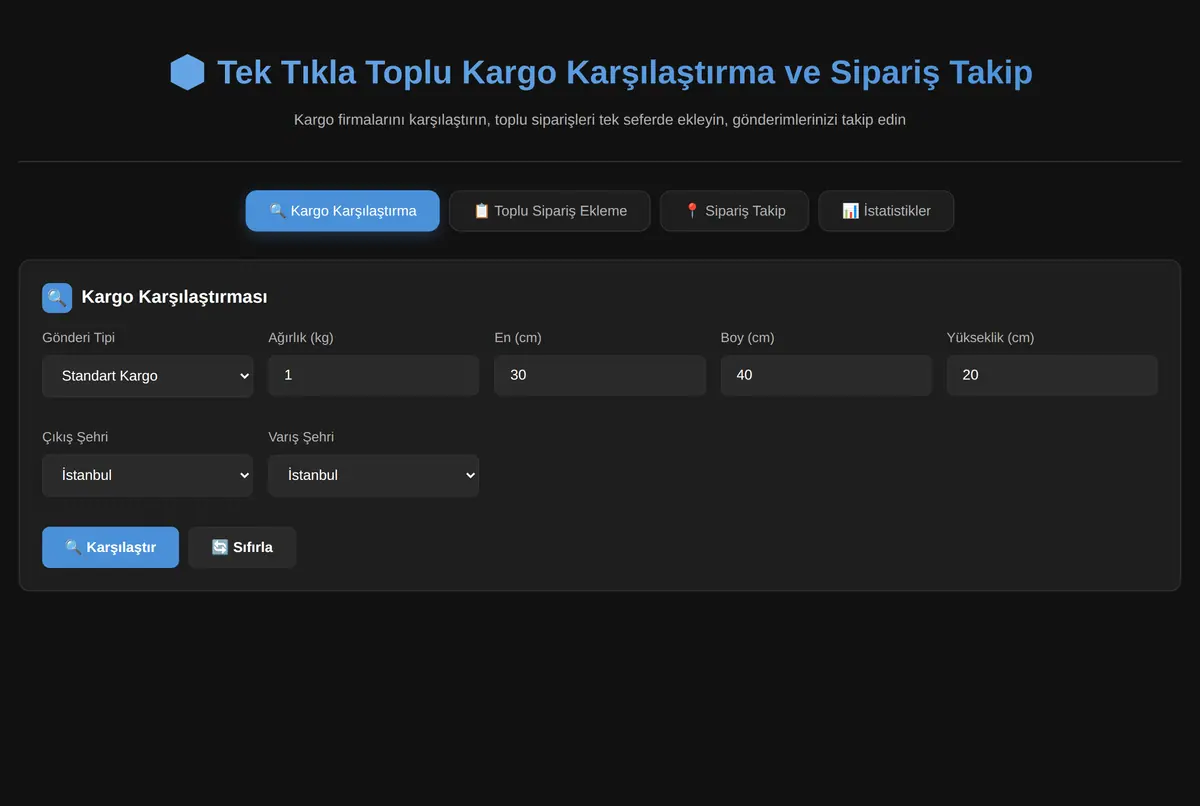This screenshot has height=806, width=1200.
Task: Click the Karşılaştır button
Action: (x=110, y=547)
